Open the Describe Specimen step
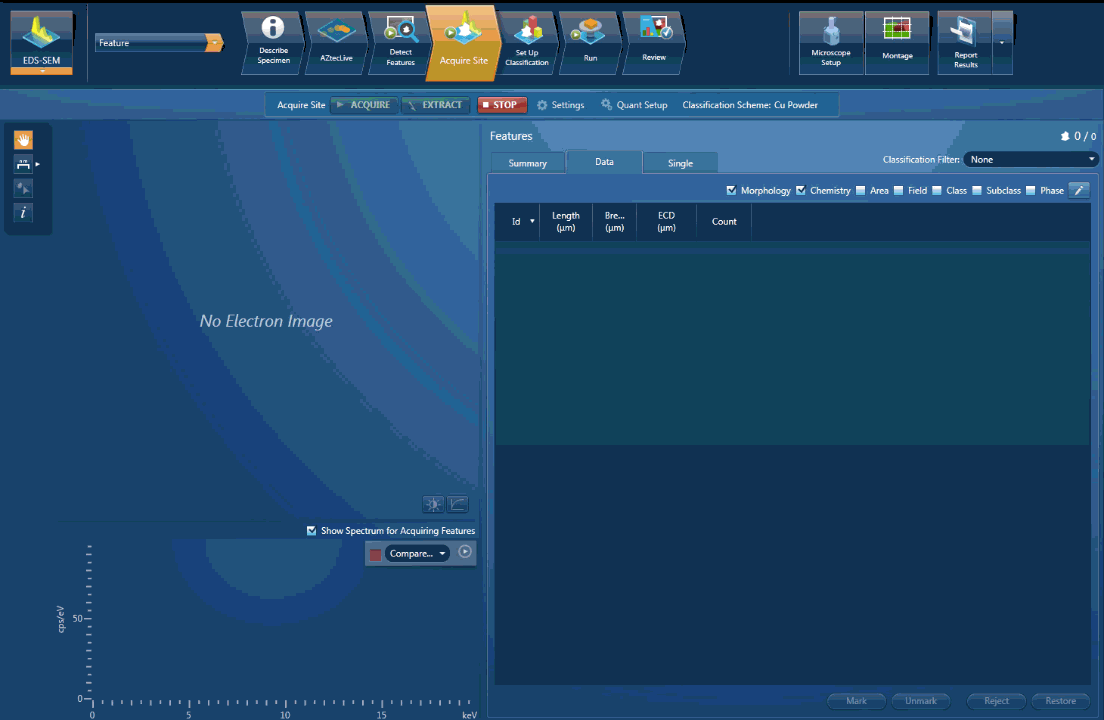 (273, 43)
